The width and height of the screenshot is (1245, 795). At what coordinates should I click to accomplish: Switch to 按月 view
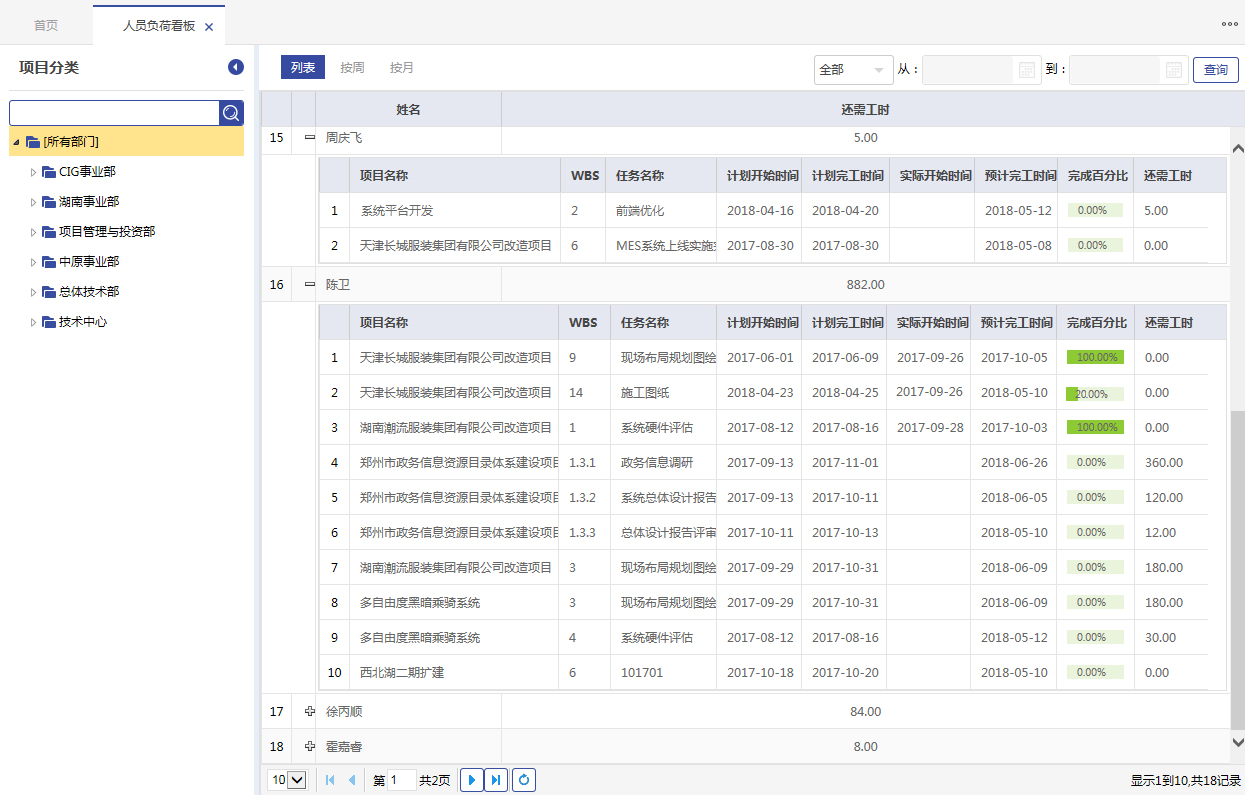point(402,68)
